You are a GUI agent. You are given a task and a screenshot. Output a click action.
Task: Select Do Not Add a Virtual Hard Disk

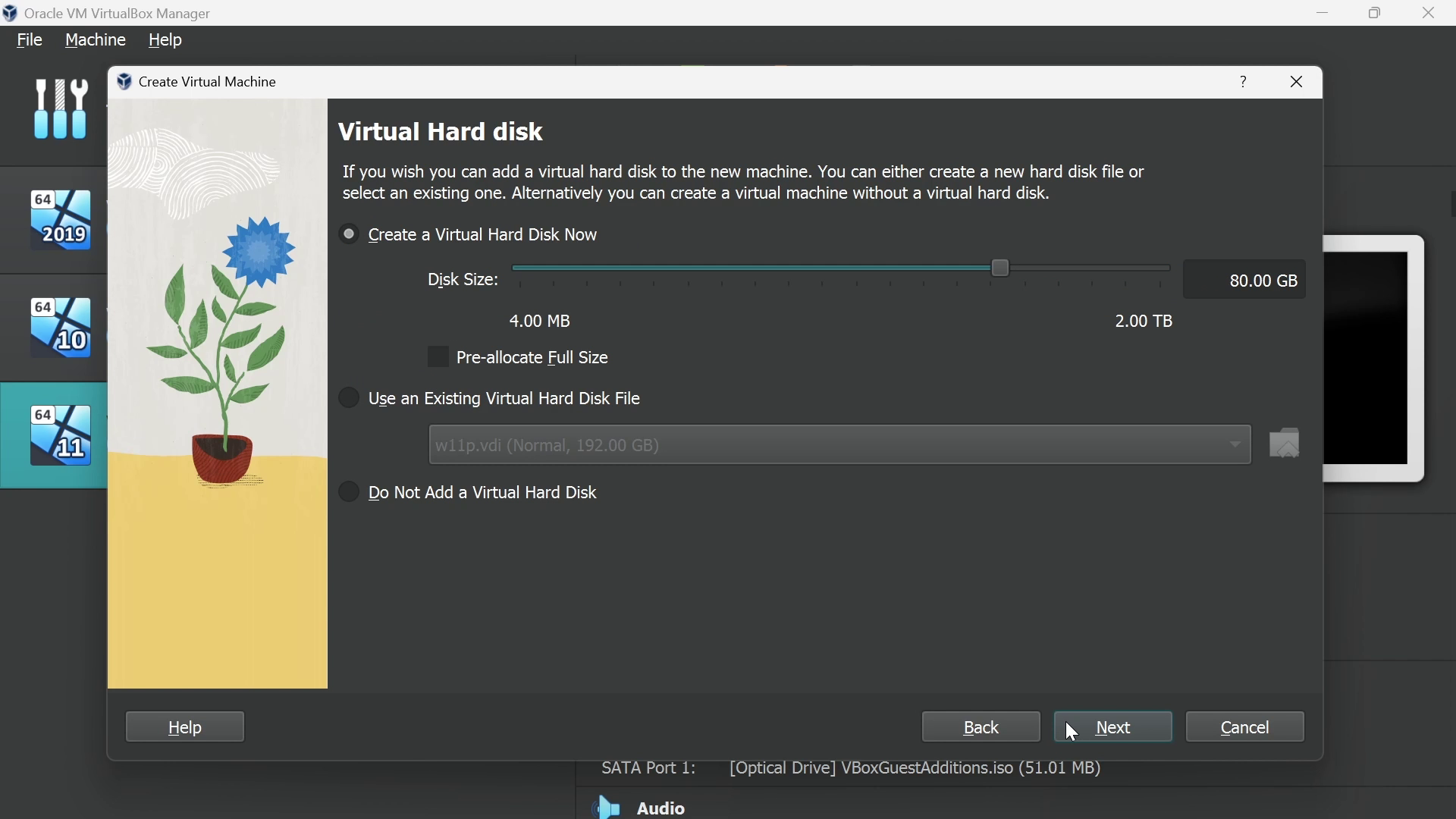point(350,492)
